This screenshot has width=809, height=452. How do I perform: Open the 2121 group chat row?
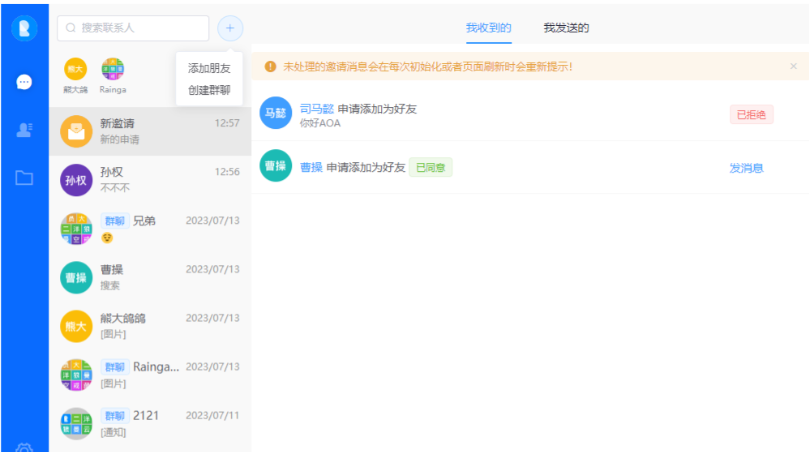150,424
